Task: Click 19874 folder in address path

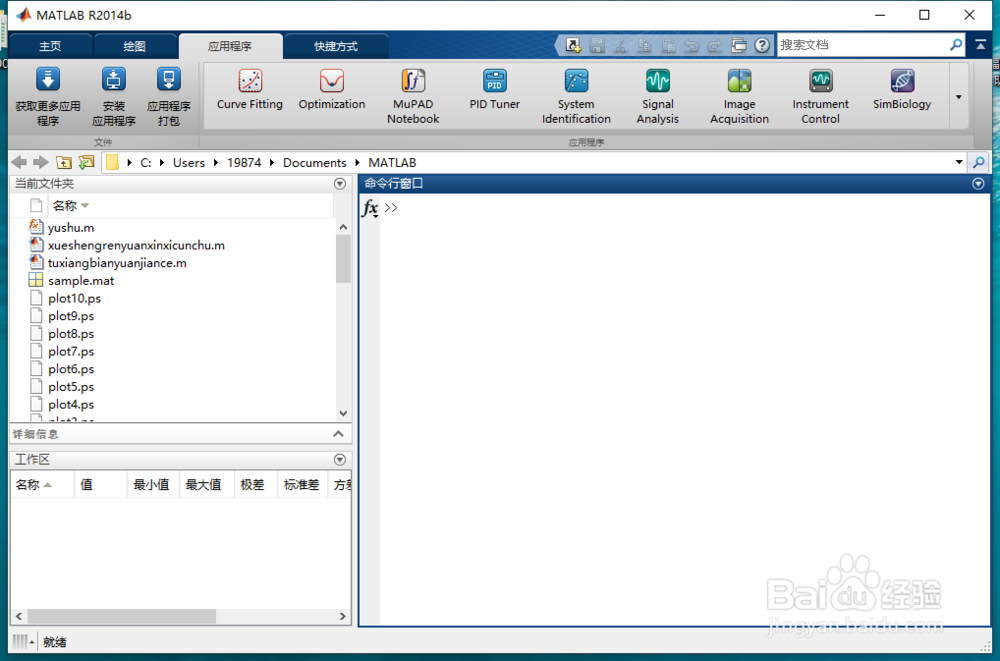Action: tap(244, 163)
